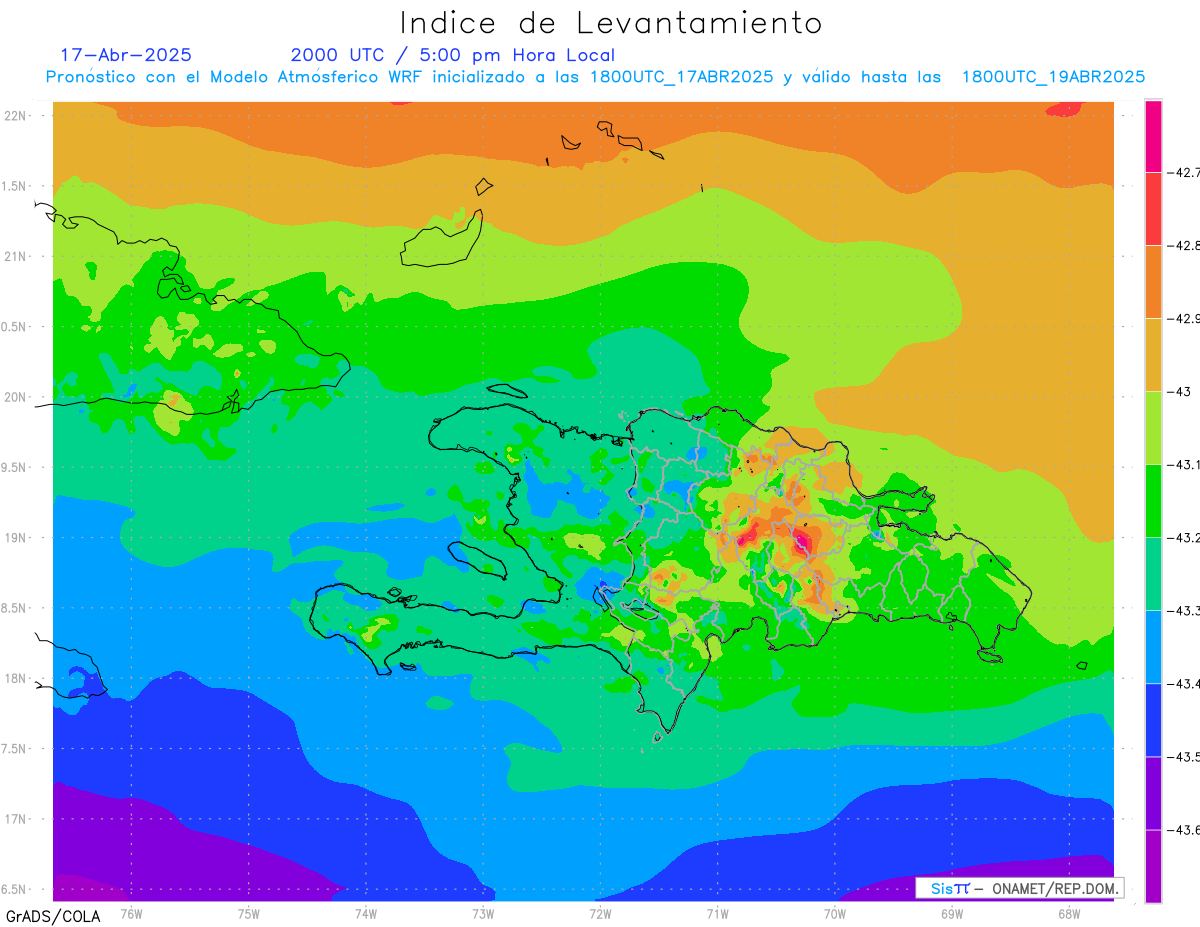Click the "SisTT - ONAMET/REP.DOM." label box
The image size is (1200, 927).
tap(1019, 888)
